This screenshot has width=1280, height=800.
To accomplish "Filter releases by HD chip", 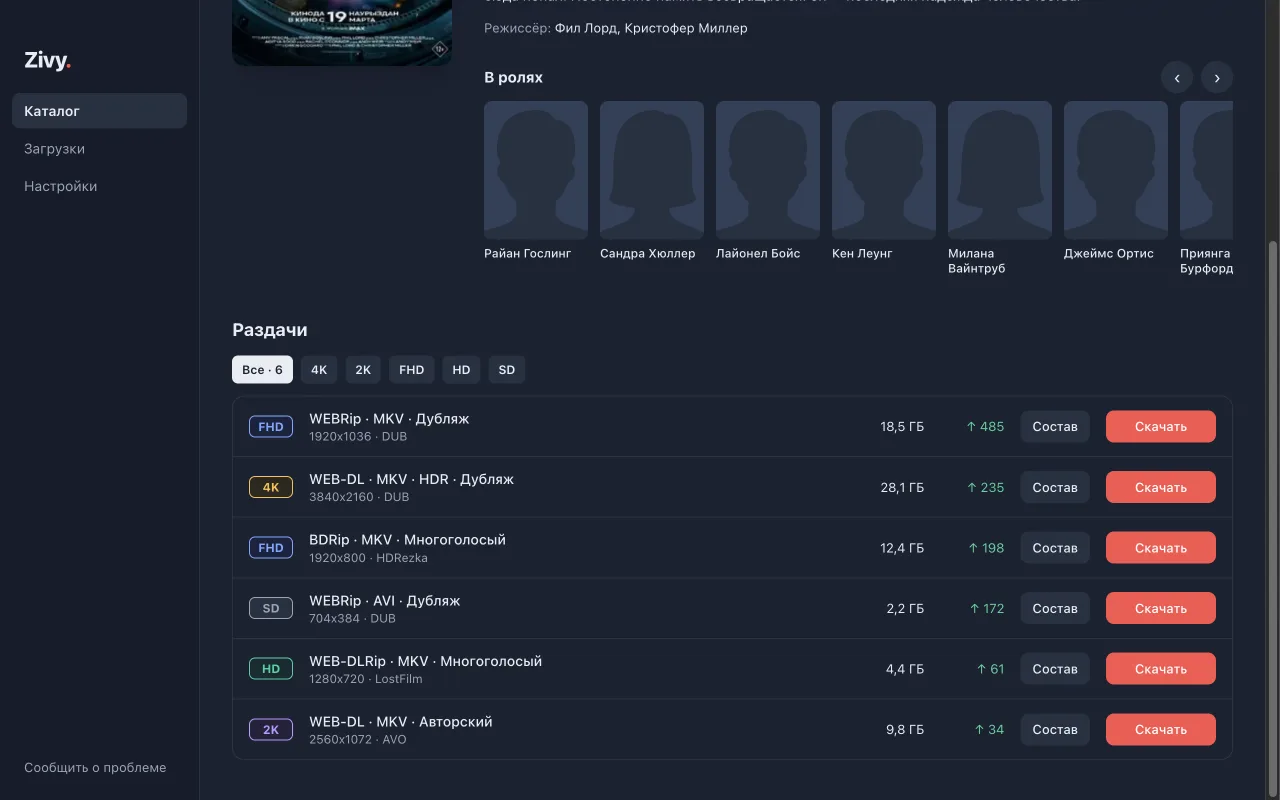I will point(461,370).
